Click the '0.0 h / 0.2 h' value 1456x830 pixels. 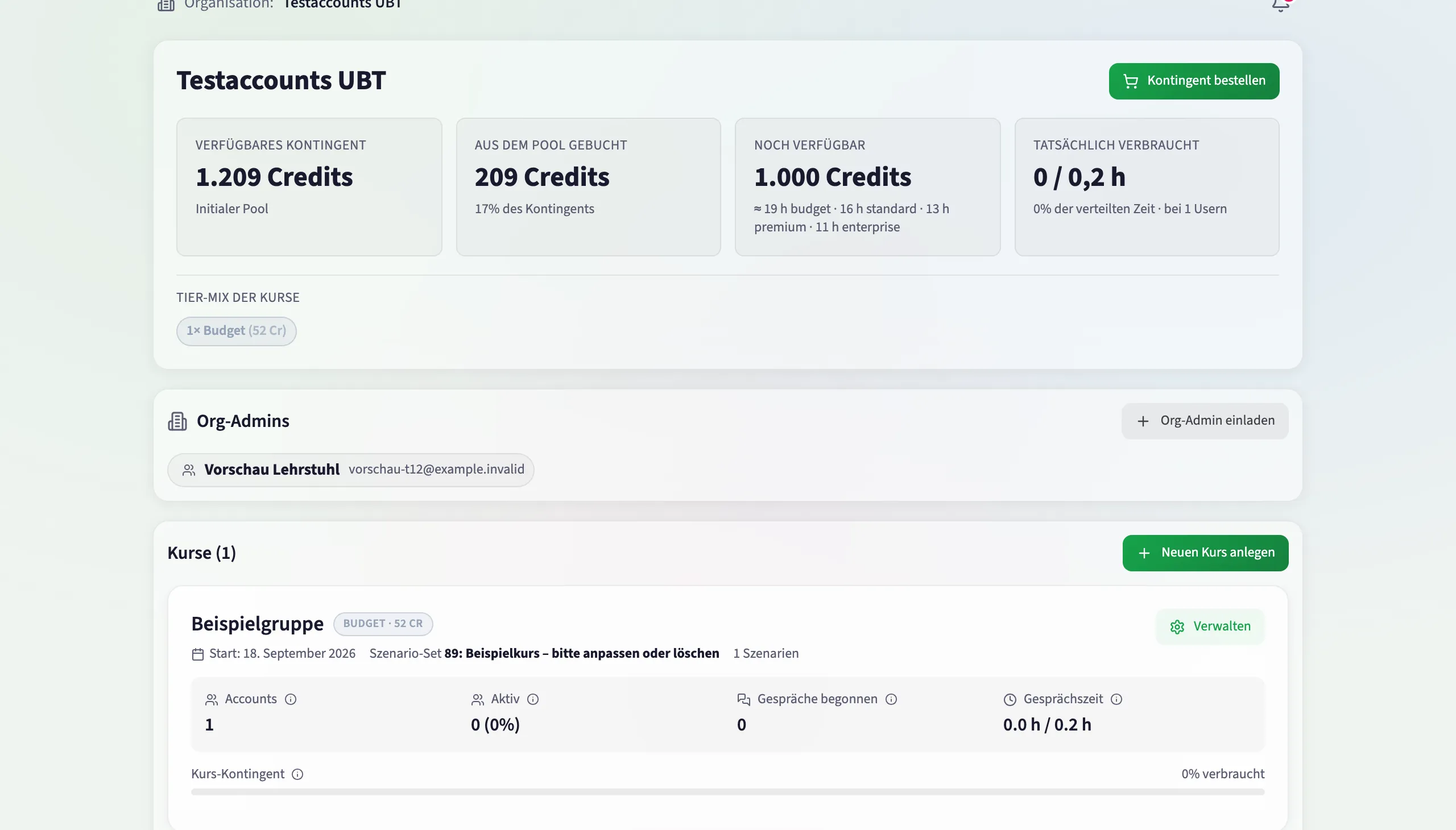[x=1047, y=725]
